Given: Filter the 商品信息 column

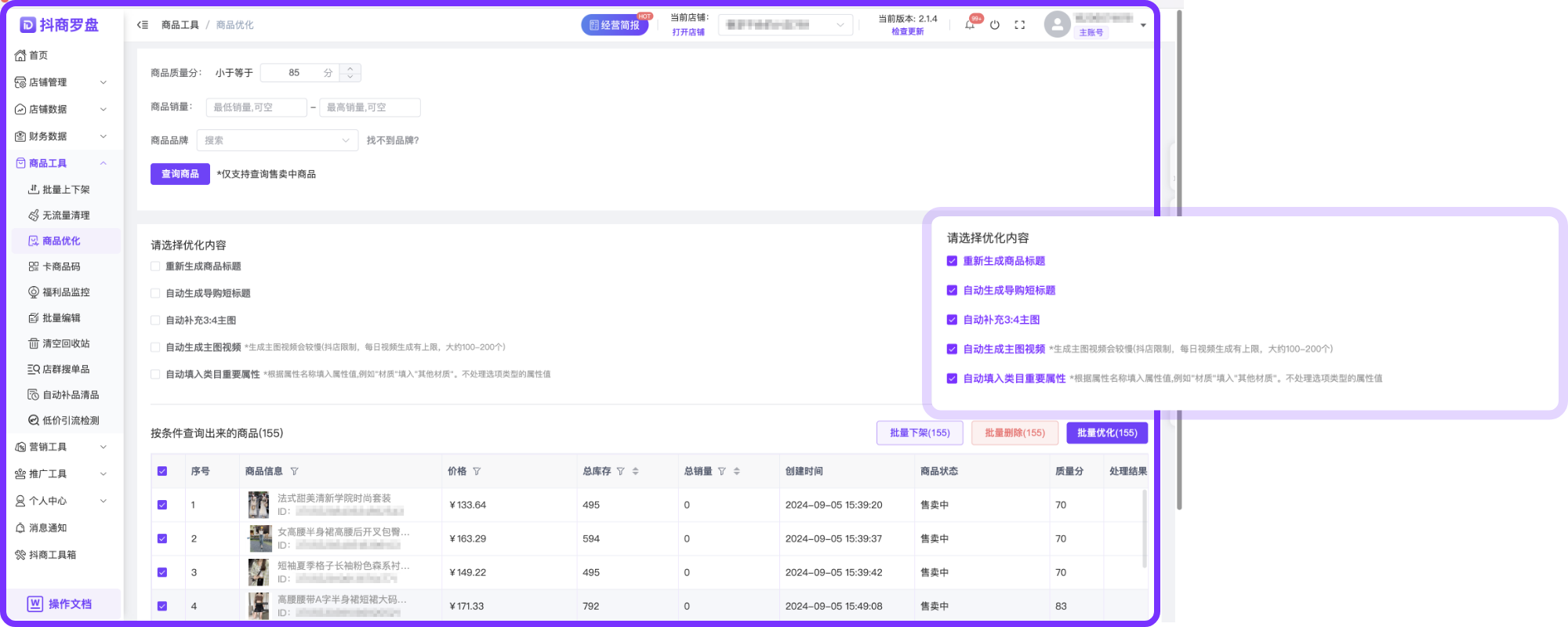Looking at the screenshot, I should click(x=295, y=472).
